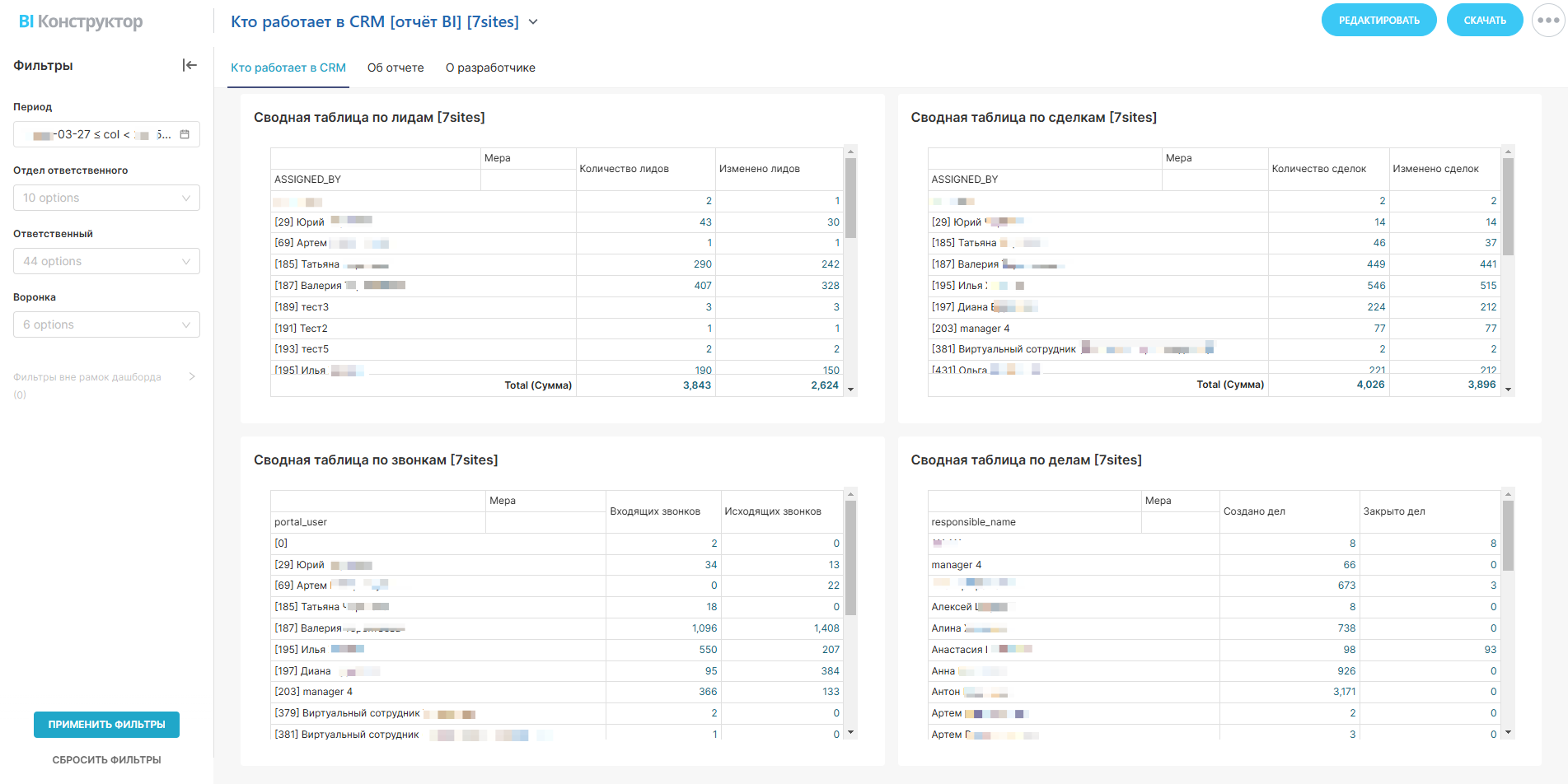Click the Скачать button
Screen dimensions: 1568x784
tap(1484, 21)
